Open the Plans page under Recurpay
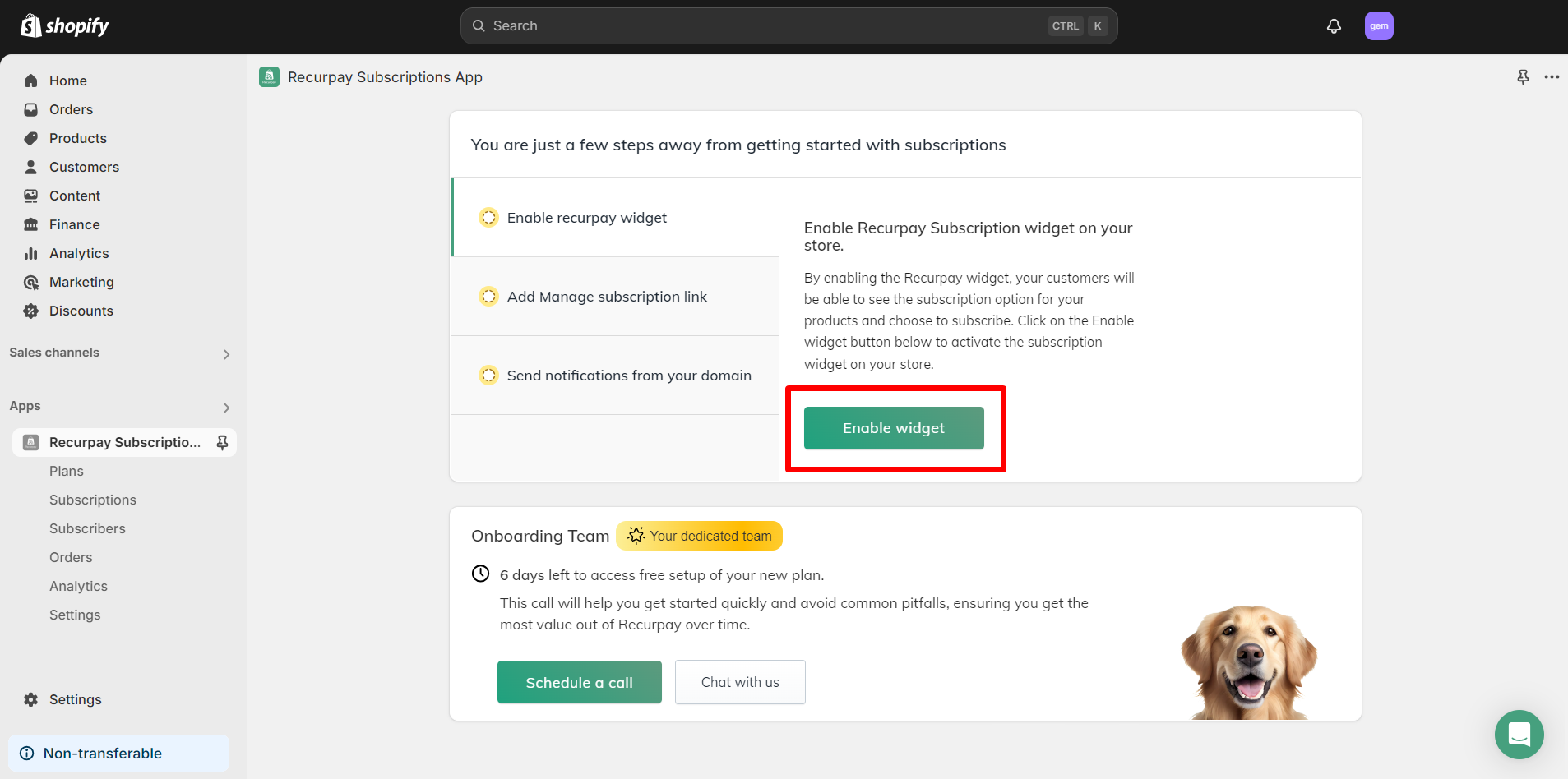Screen dimensions: 1568x779 pyautogui.click(x=66, y=470)
